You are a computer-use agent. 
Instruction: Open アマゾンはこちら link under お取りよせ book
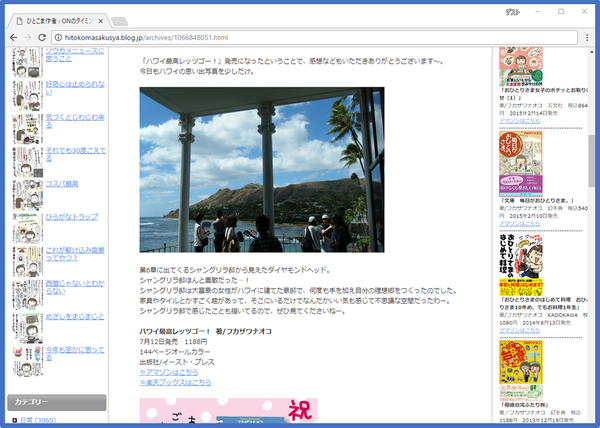(520, 121)
